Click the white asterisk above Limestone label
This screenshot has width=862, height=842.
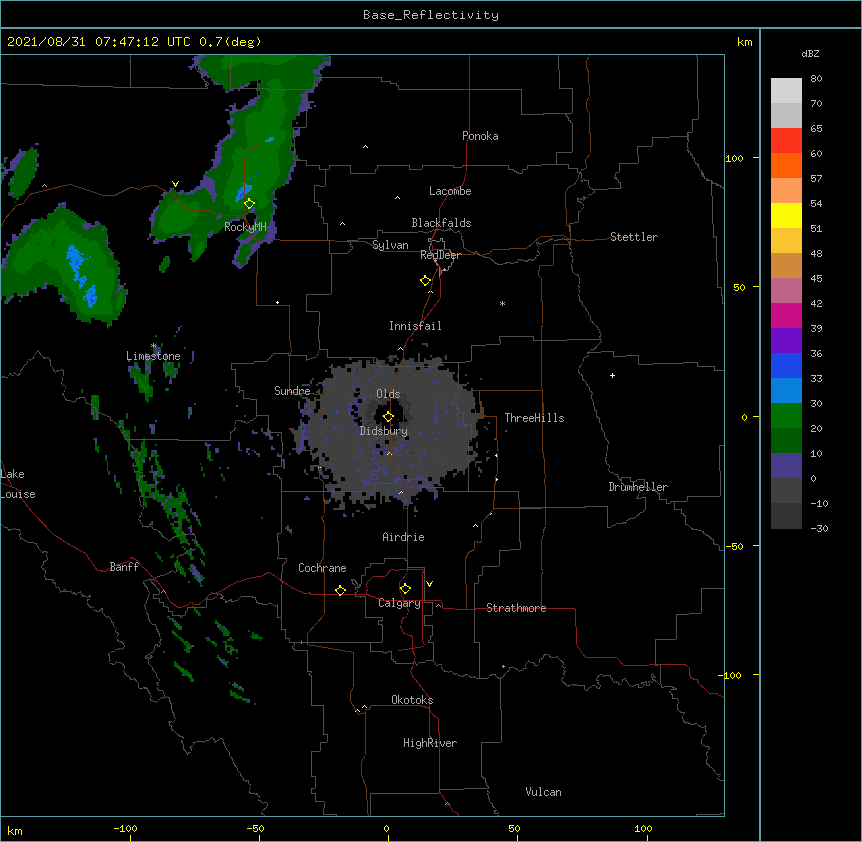pyautogui.click(x=154, y=346)
